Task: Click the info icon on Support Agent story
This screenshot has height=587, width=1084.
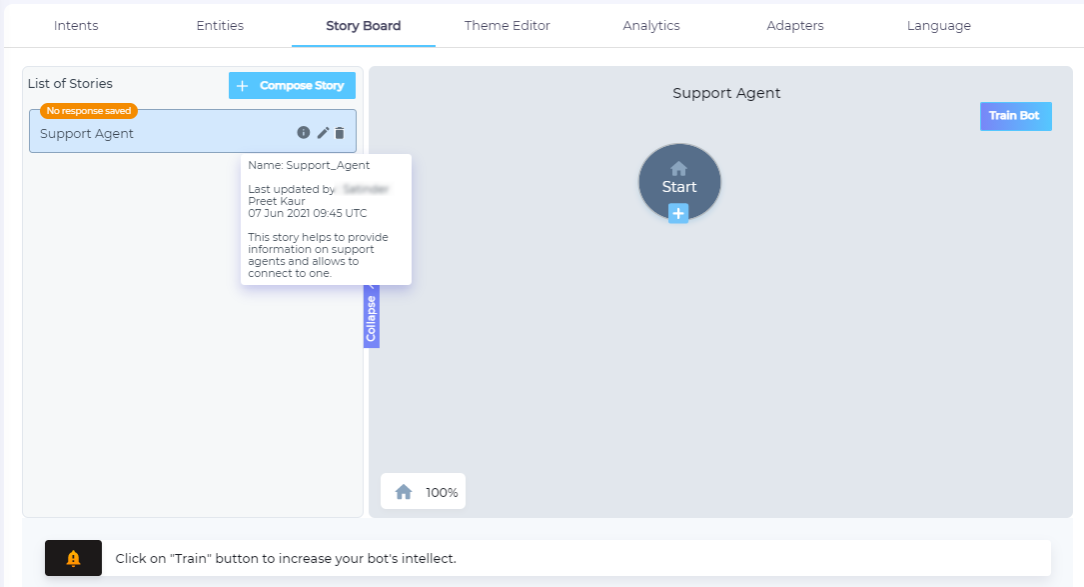Action: click(303, 133)
